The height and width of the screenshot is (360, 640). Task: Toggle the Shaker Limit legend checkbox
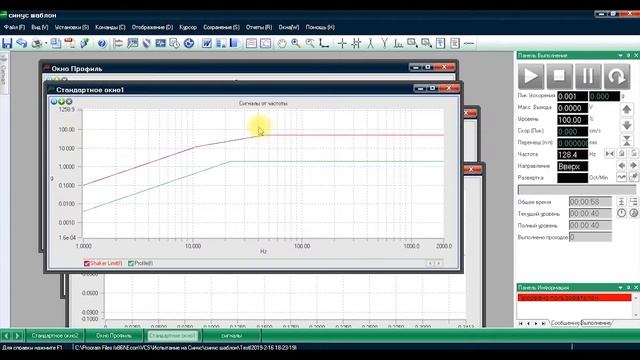pyautogui.click(x=87, y=264)
